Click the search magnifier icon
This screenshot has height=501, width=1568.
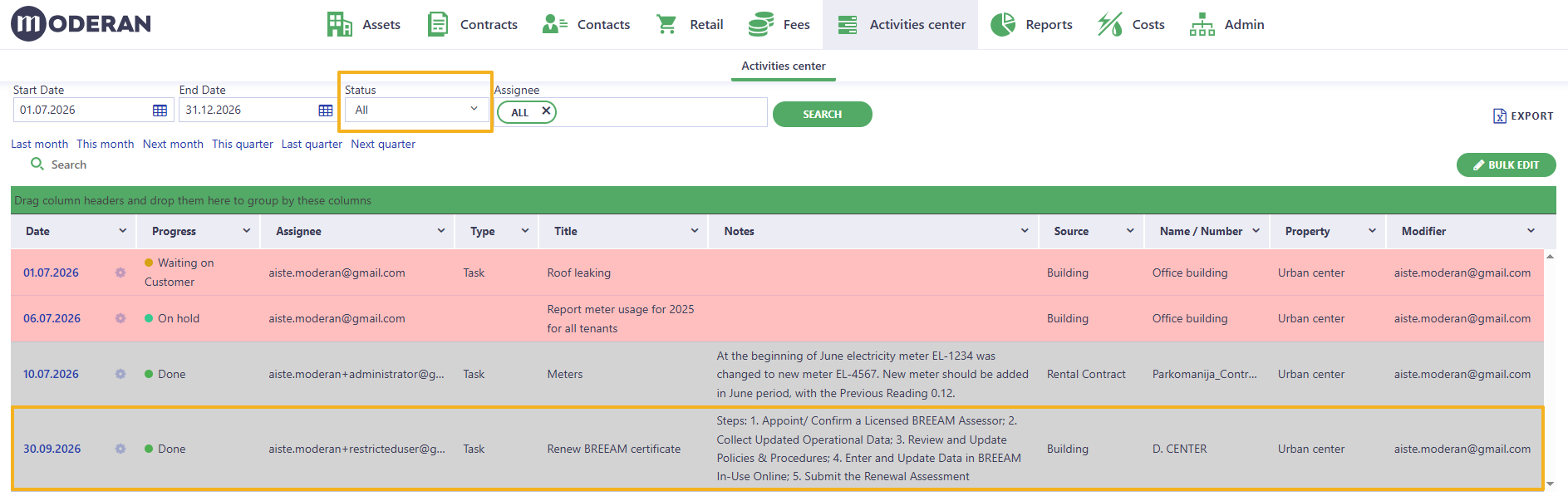[x=37, y=164]
